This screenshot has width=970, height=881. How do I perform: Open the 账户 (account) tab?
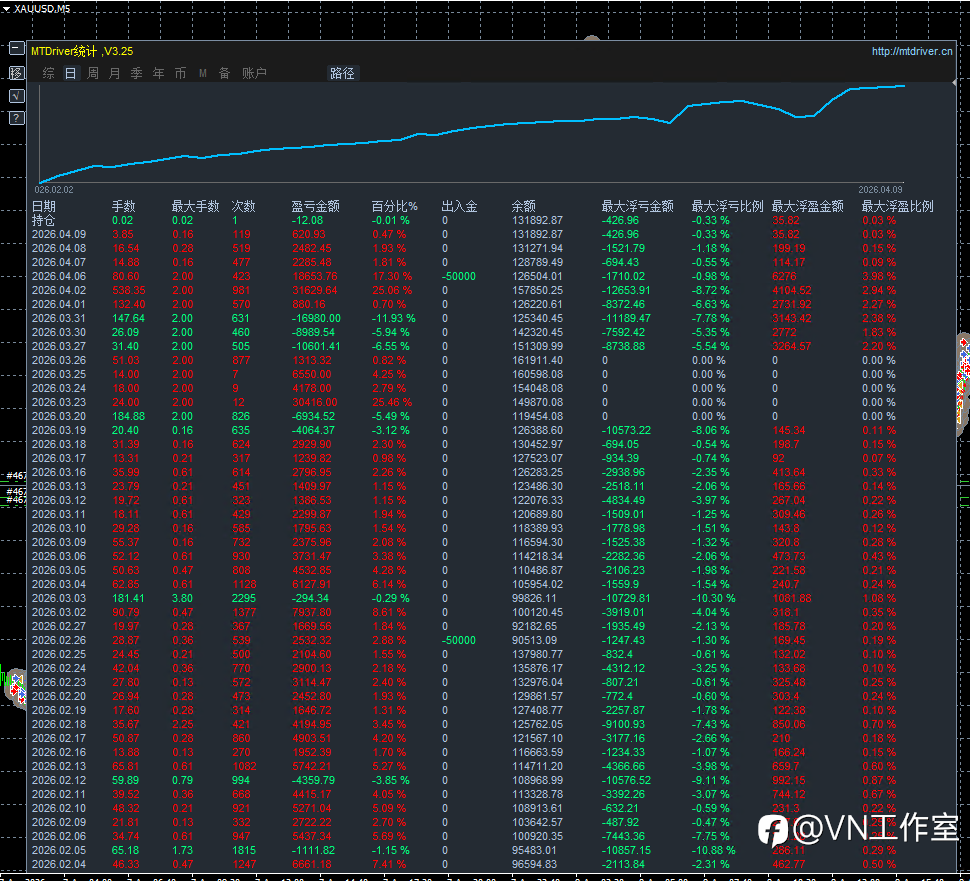tap(254, 73)
